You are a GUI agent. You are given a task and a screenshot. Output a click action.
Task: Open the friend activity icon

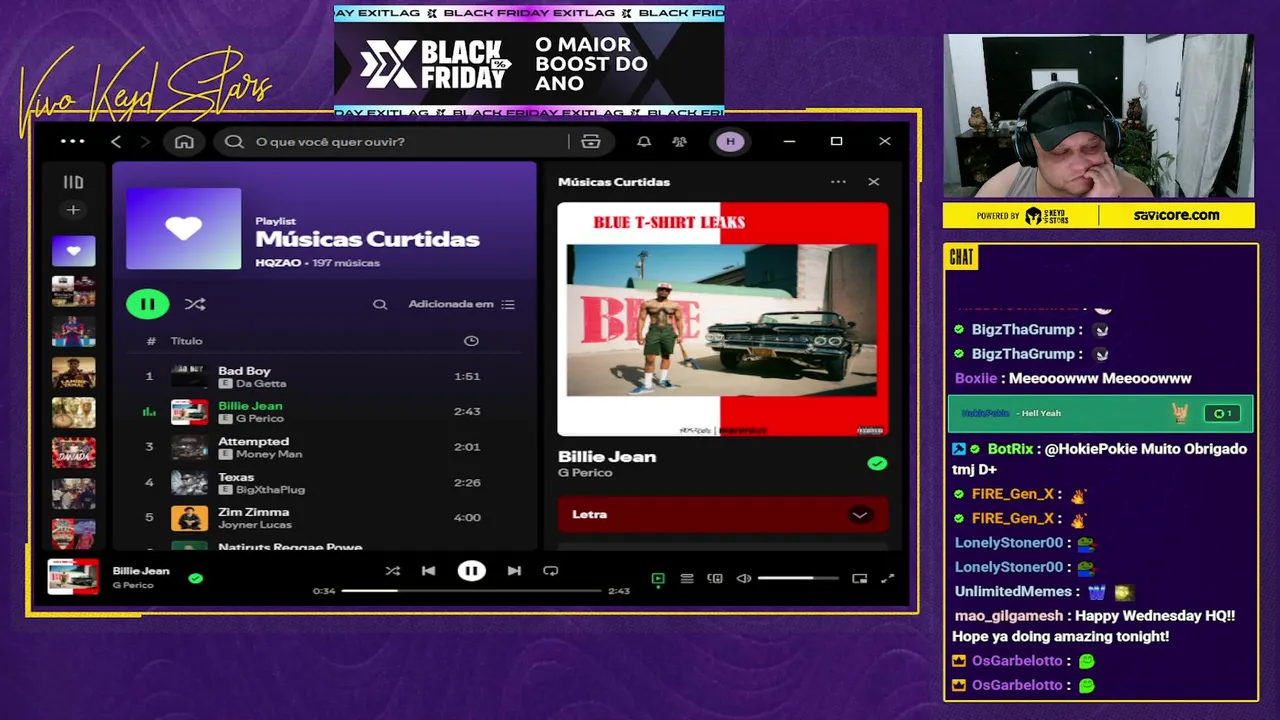coord(680,141)
